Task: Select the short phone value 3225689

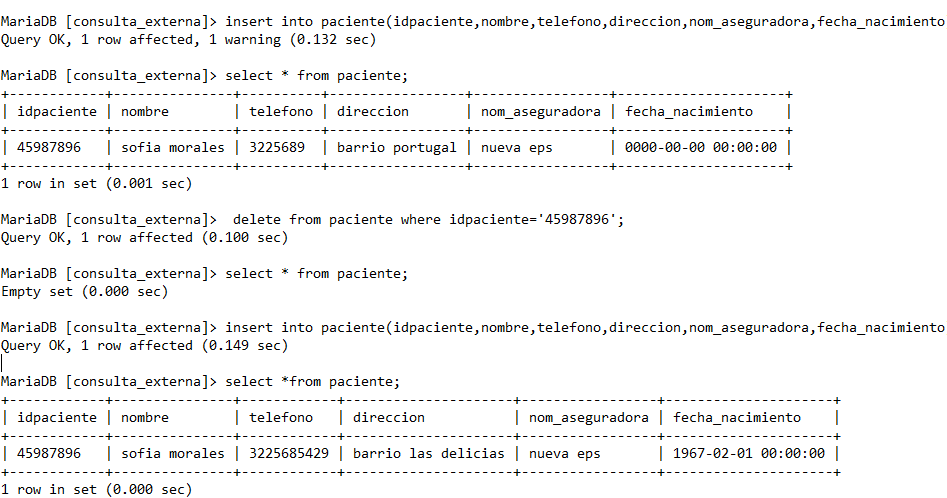Action: point(281,147)
